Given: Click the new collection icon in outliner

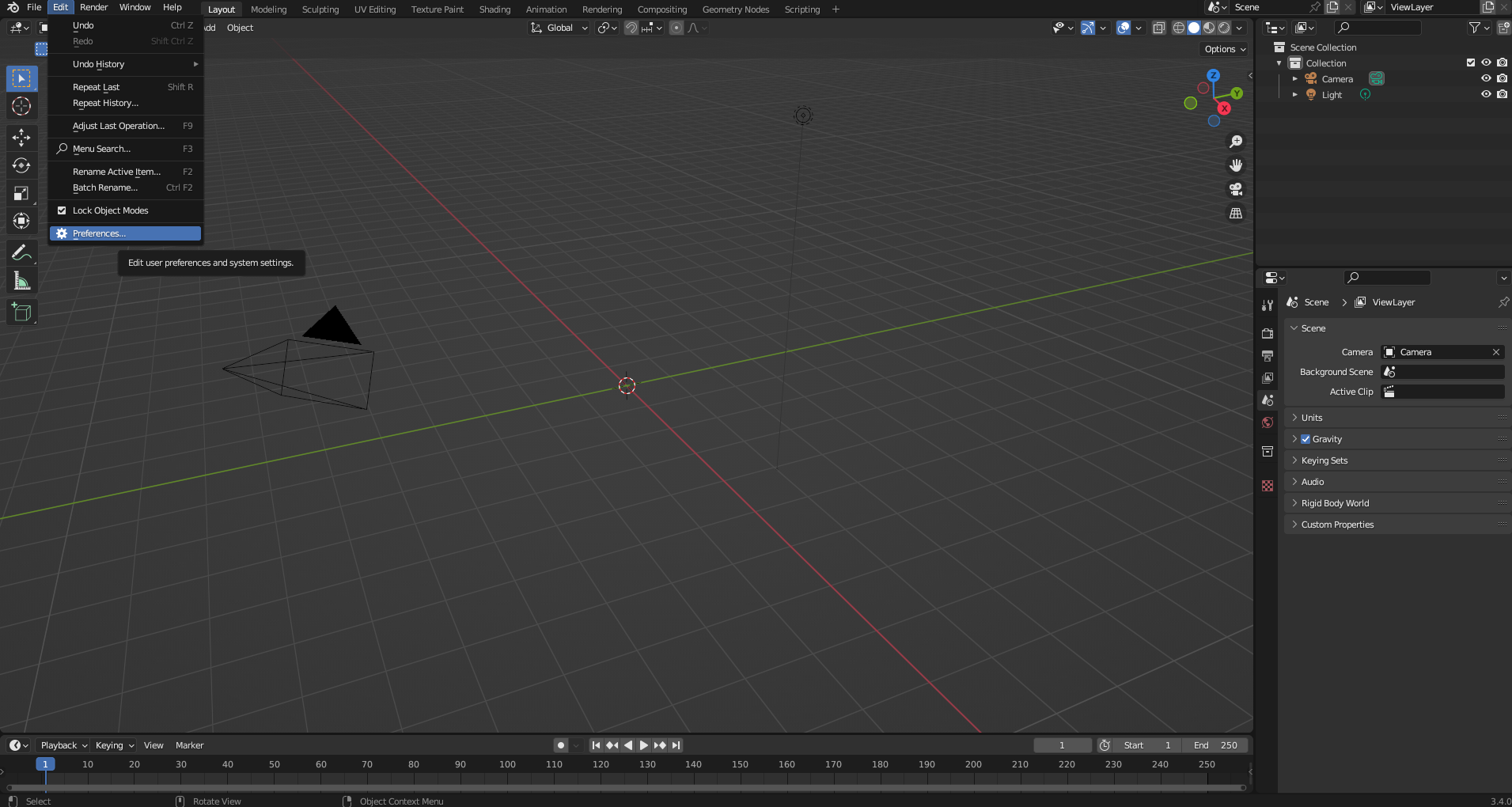Looking at the screenshot, I should [1503, 28].
